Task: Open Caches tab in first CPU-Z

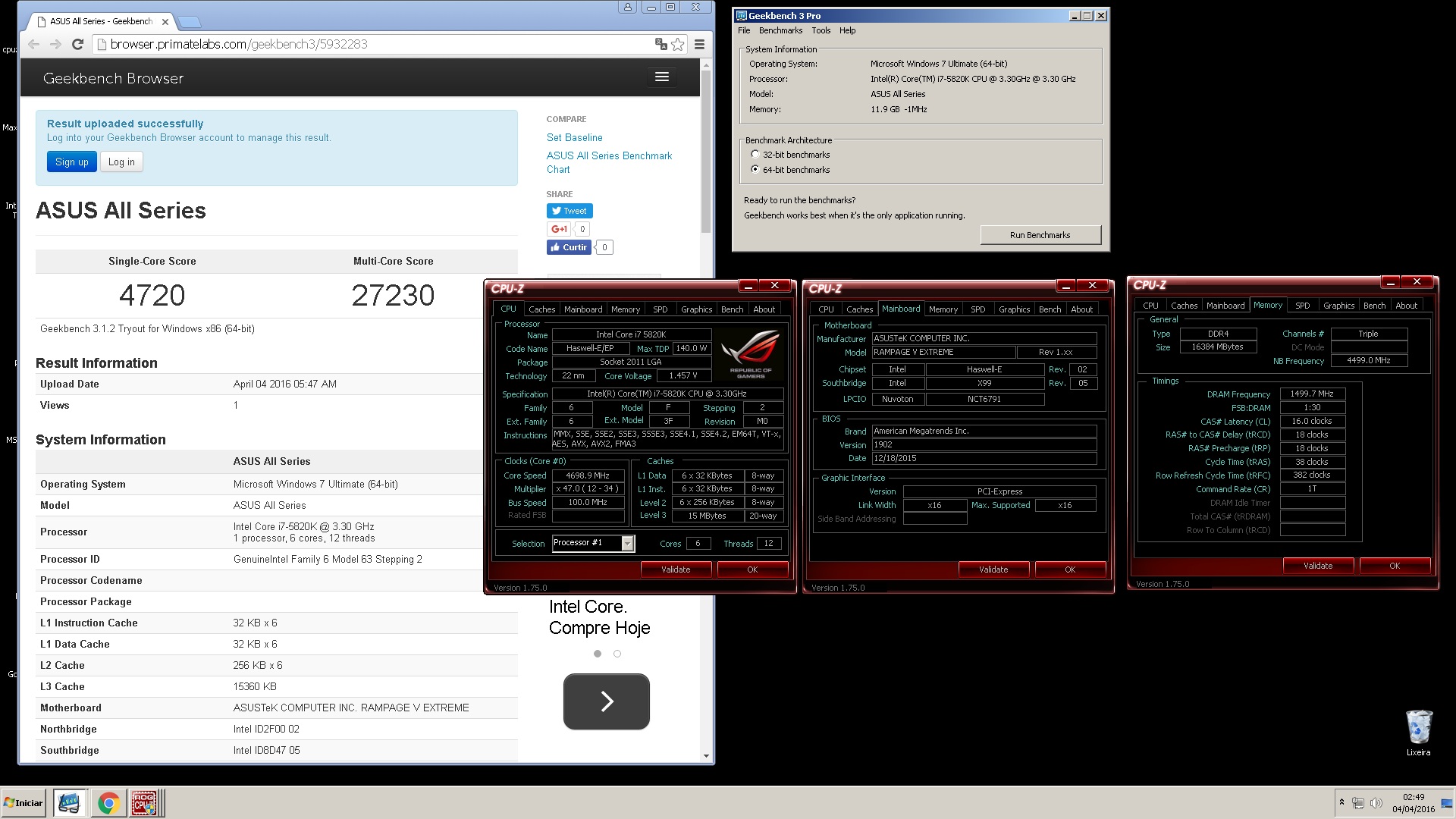Action: tap(541, 309)
